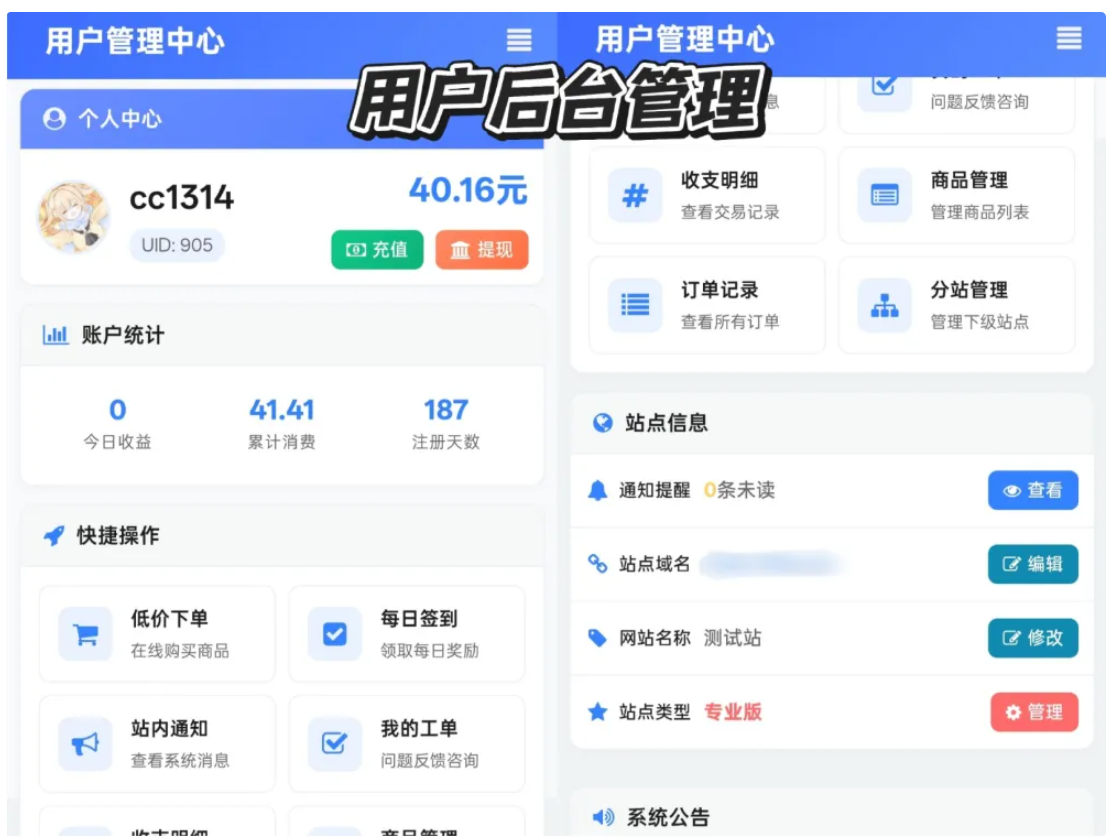Open 站内通知 megaphone icon
1109x839 pixels.
(x=86, y=744)
